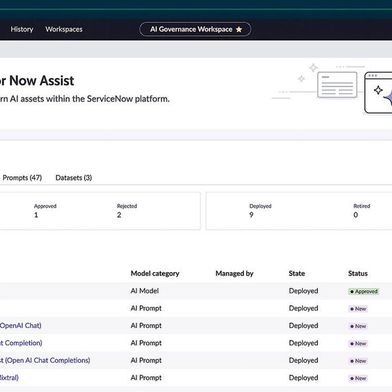This screenshot has width=392, height=392.
Task: Switch to the Prompts (47) tab
Action: click(22, 178)
